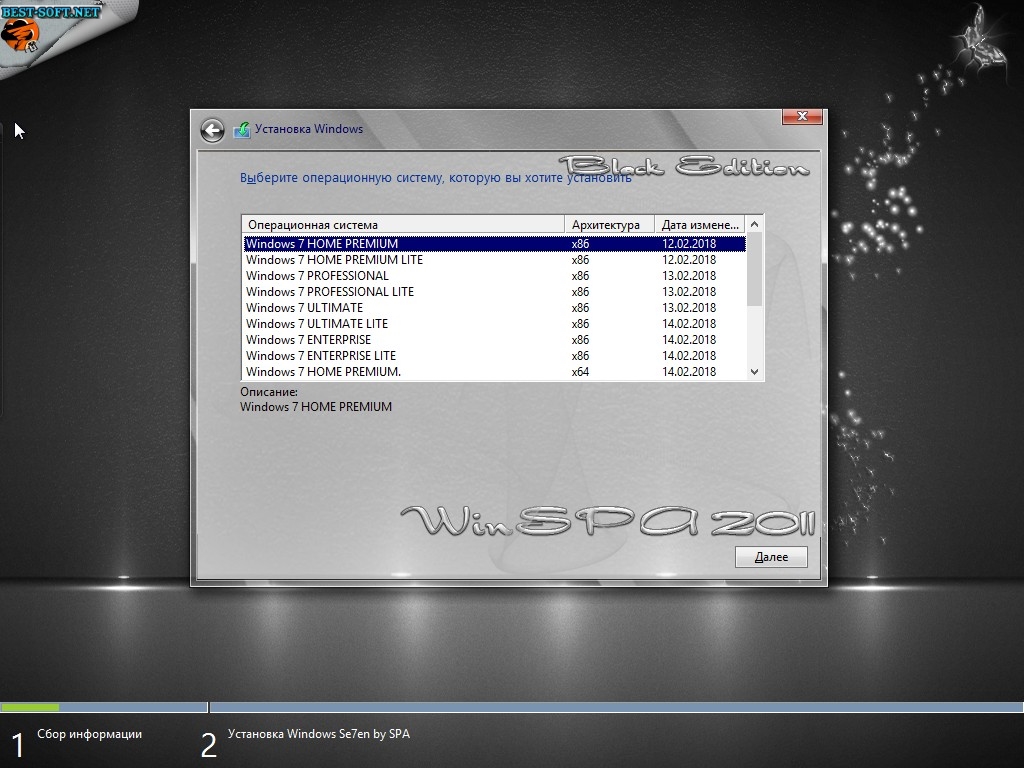
Task: Click the list scrollbar down arrow
Action: point(754,372)
